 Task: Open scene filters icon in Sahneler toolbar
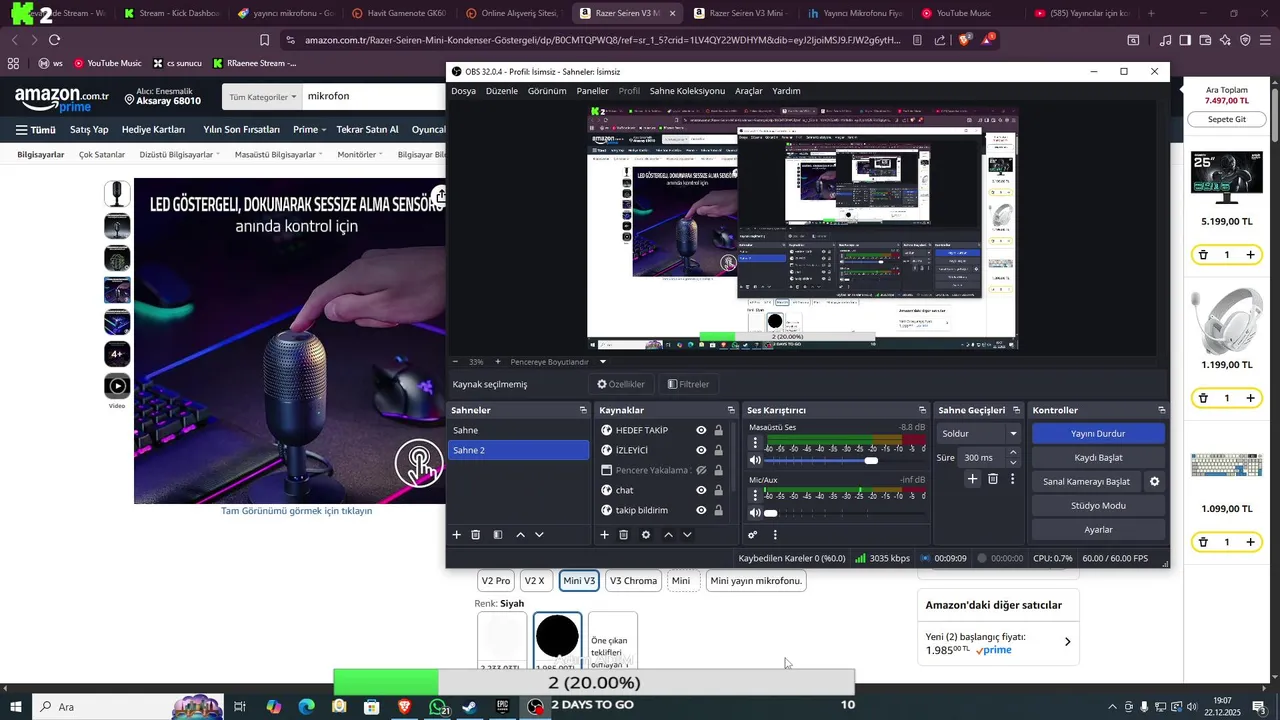coord(498,535)
